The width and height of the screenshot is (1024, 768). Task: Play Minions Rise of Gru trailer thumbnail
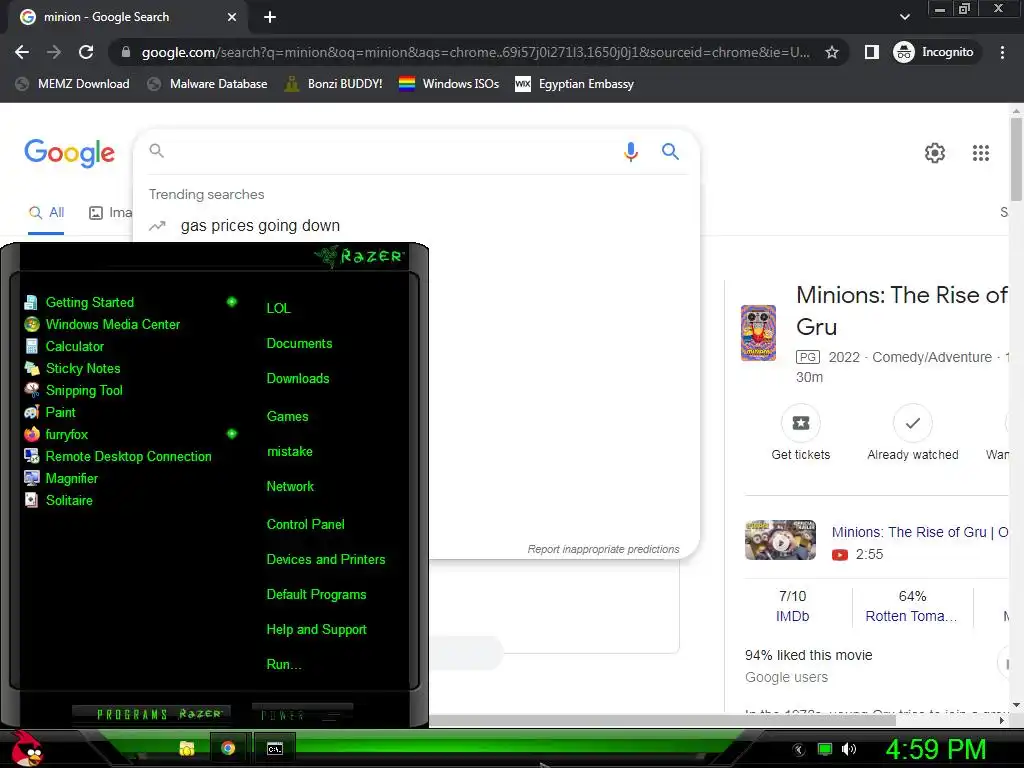780,540
